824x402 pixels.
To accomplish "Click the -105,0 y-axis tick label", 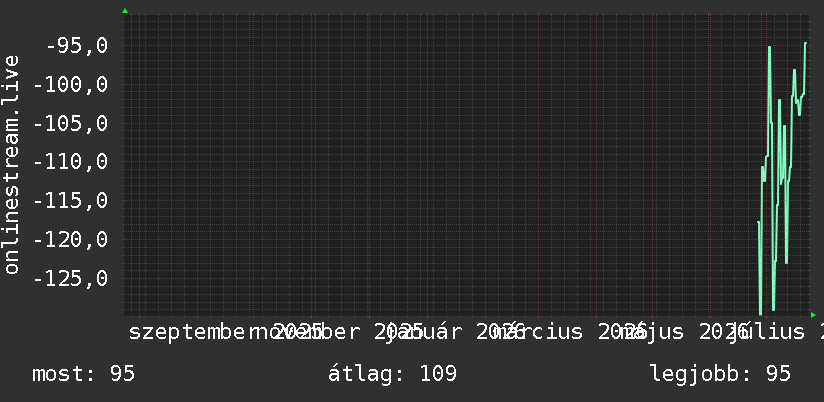I will pos(71,123).
